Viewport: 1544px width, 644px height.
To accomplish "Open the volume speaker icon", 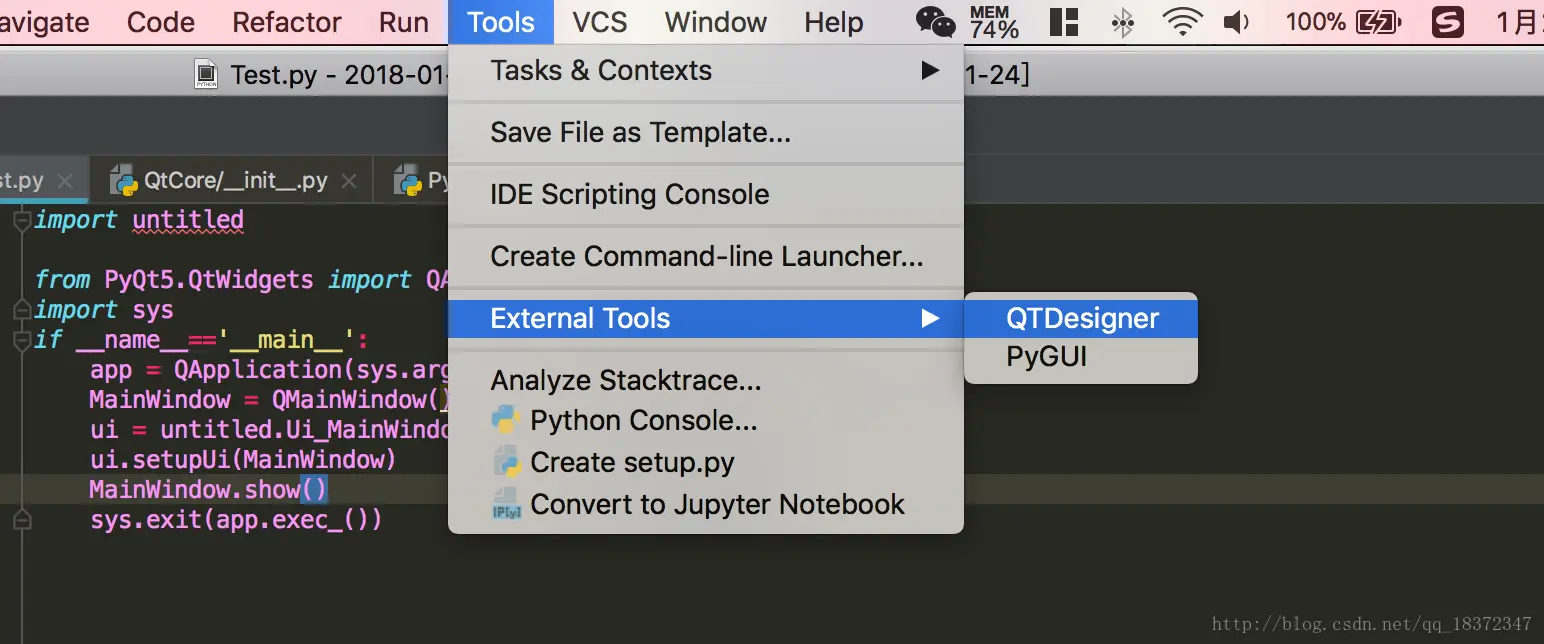I will pos(1237,22).
